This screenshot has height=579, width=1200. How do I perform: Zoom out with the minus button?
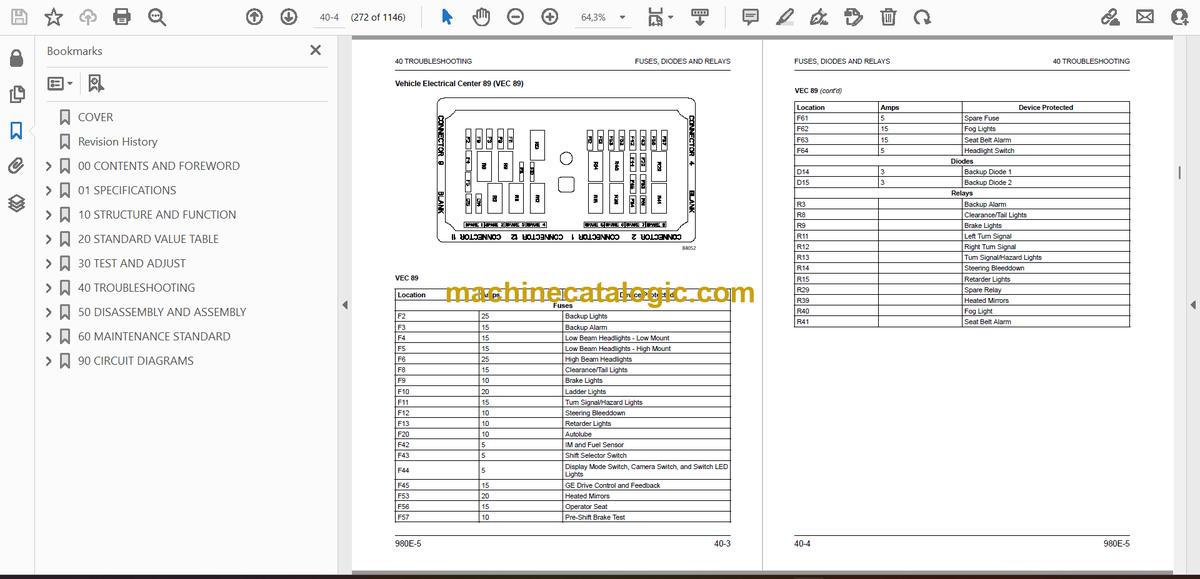[x=515, y=17]
